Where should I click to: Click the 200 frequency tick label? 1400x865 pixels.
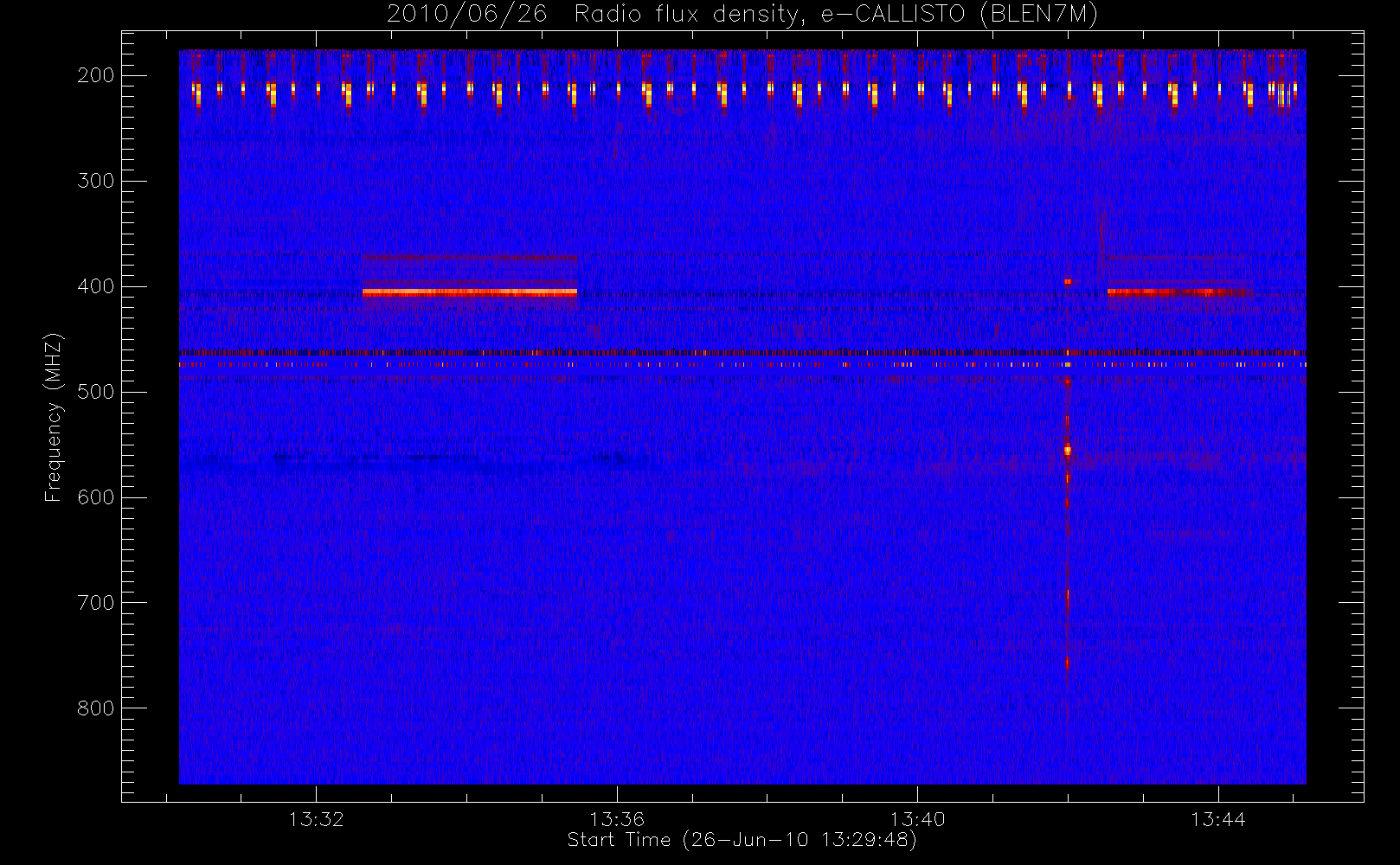pos(95,75)
